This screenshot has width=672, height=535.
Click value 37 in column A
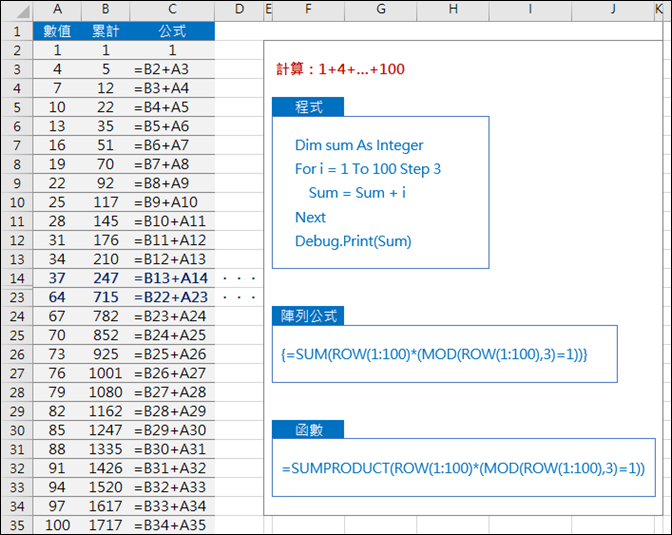pos(57,278)
